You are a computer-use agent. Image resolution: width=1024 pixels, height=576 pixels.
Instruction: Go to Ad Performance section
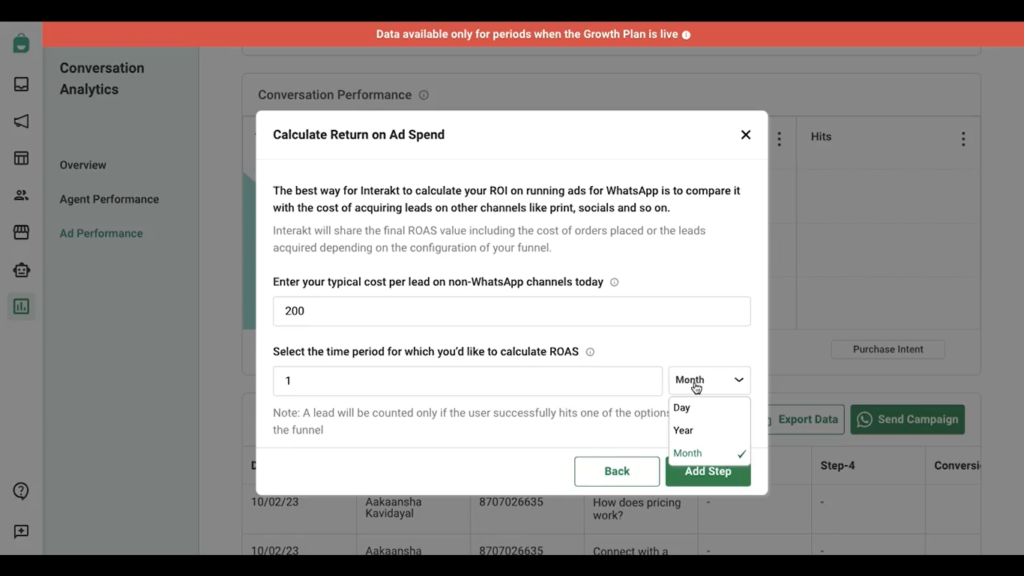coord(101,233)
